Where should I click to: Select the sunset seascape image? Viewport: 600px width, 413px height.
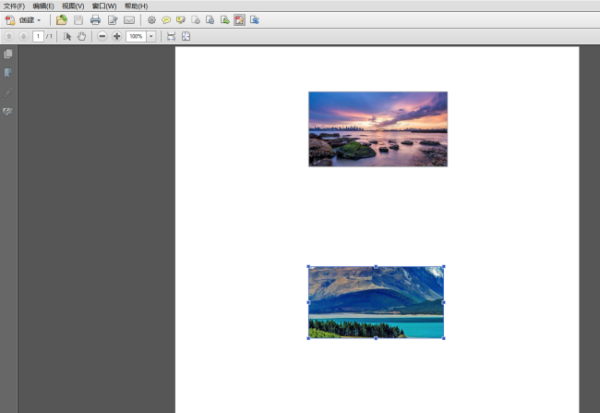click(x=378, y=129)
